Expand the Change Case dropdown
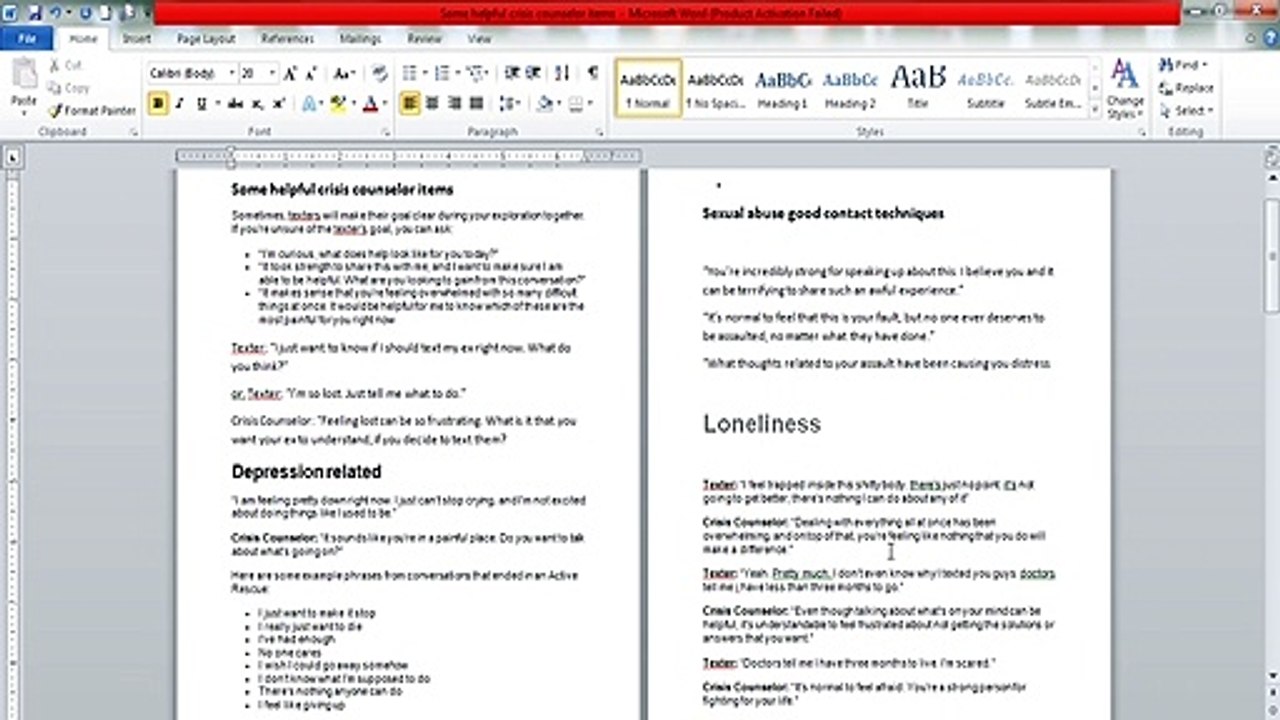 tap(344, 74)
